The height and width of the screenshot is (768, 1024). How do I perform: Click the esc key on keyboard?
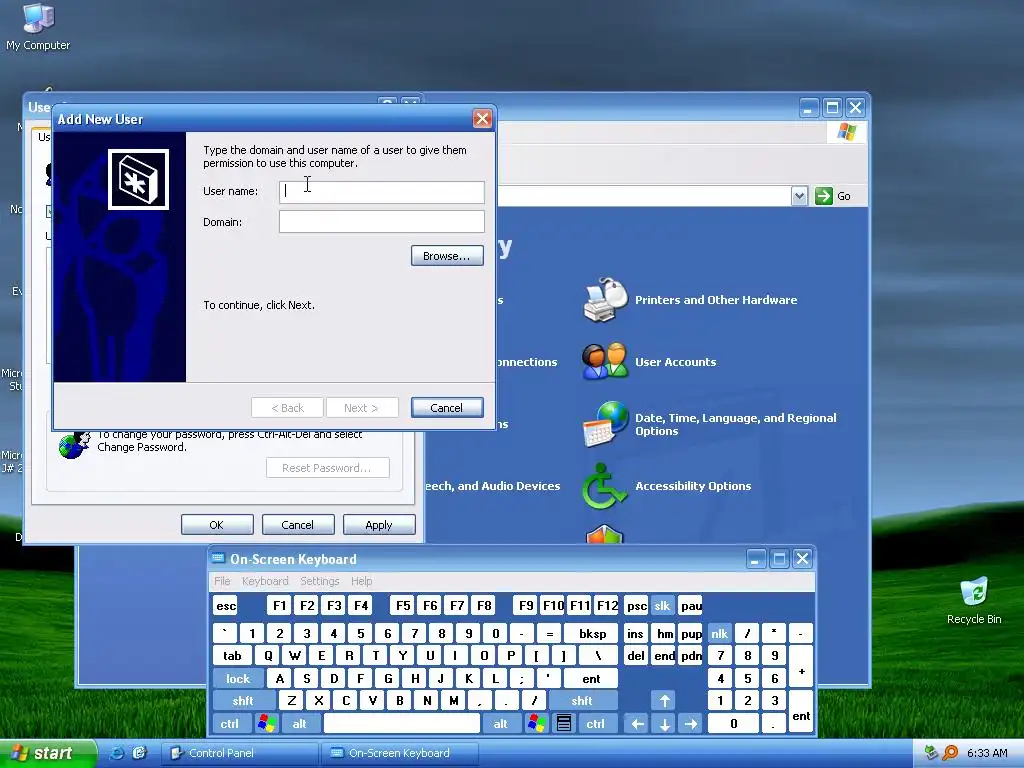pyautogui.click(x=226, y=606)
